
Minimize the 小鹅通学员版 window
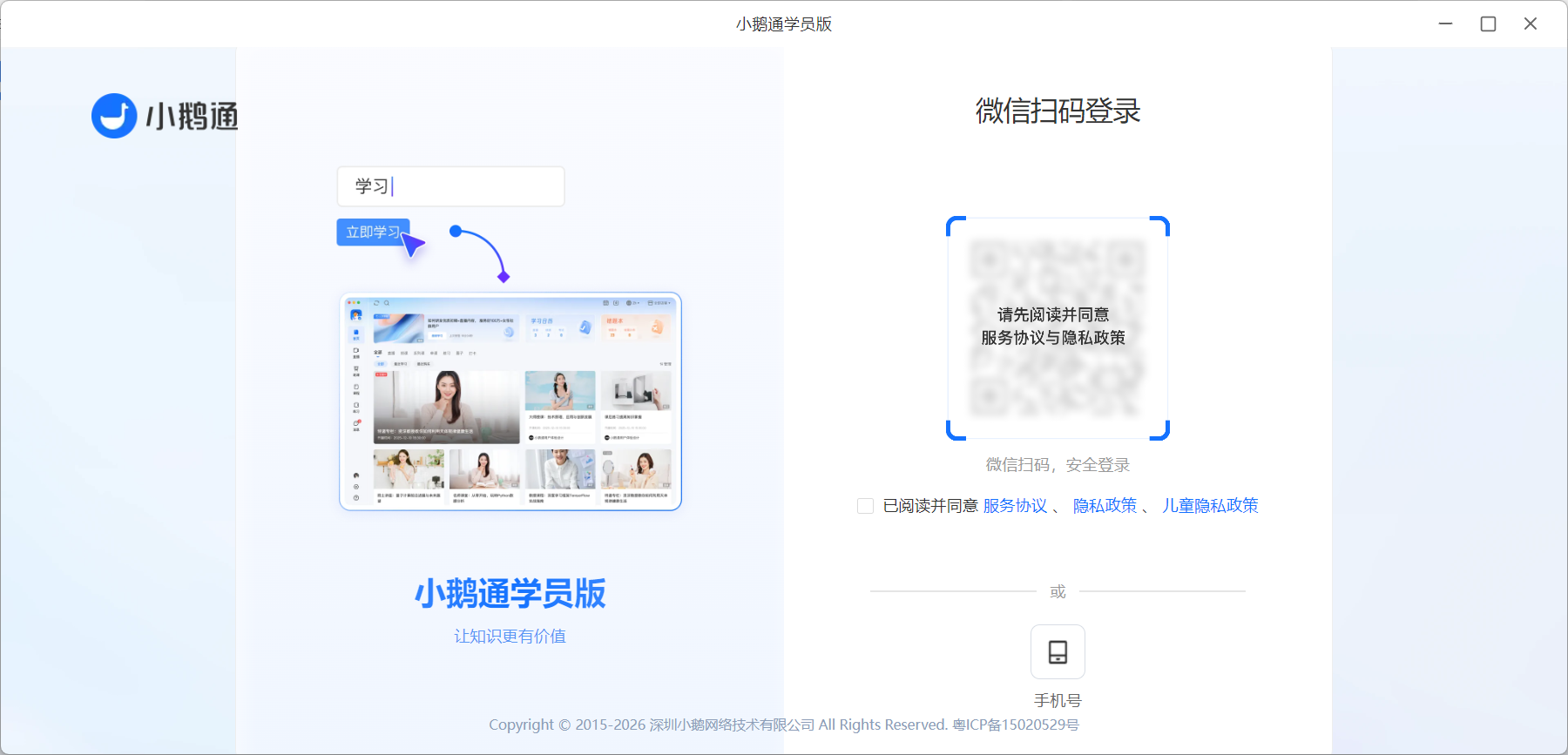[1446, 24]
